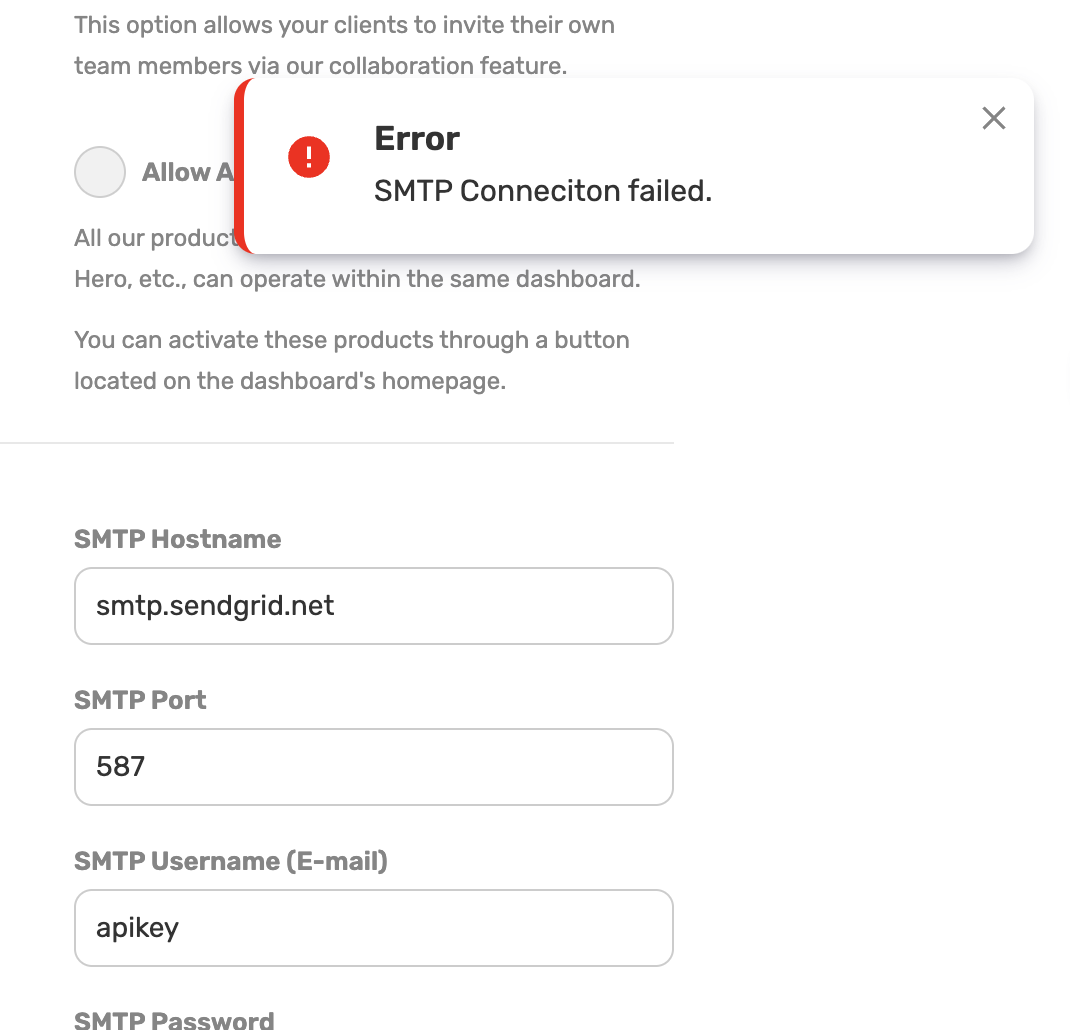The height and width of the screenshot is (1030, 1070).
Task: Click the bold Error heading in the toast
Action: (x=417, y=139)
